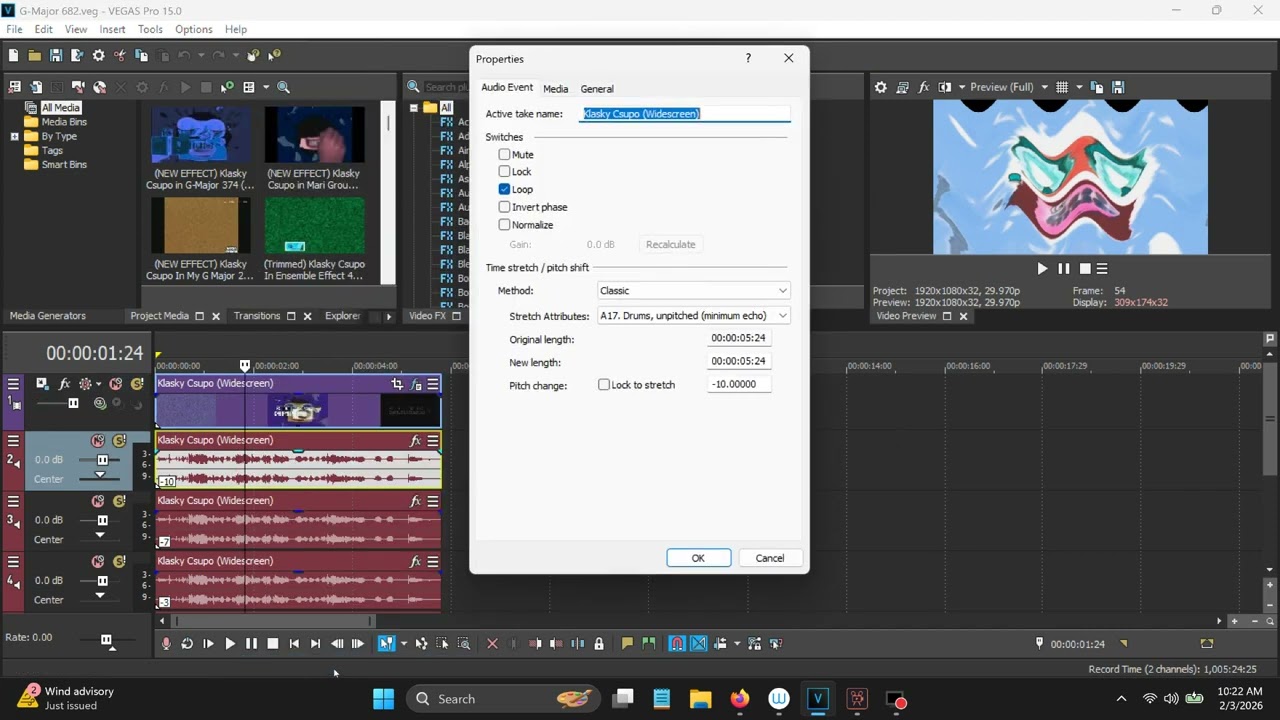Click Play in the Video Preview window
Viewport: 1280px width, 720px height.
[1042, 269]
